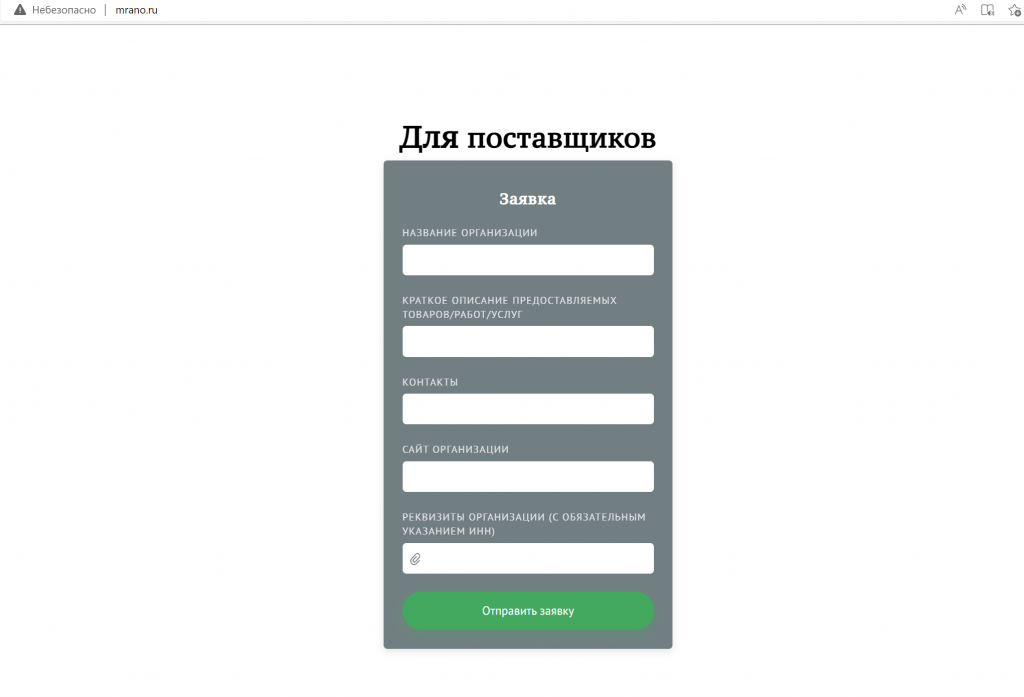Open the Read aloud icon in address bar
The width and height of the screenshot is (1024, 697).
click(960, 10)
